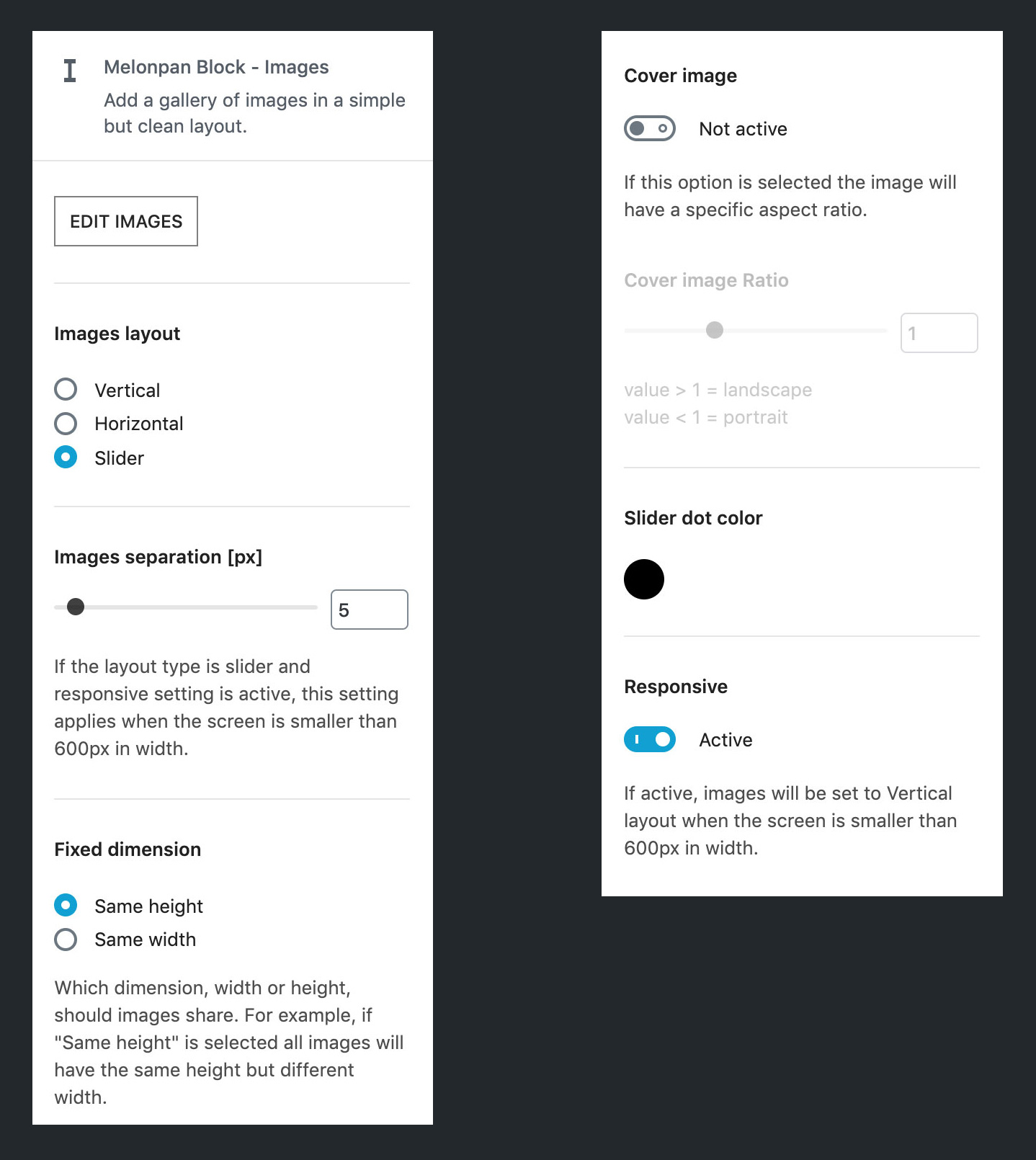Click the Edit Images button
The height and width of the screenshot is (1160, 1036).
126,221
